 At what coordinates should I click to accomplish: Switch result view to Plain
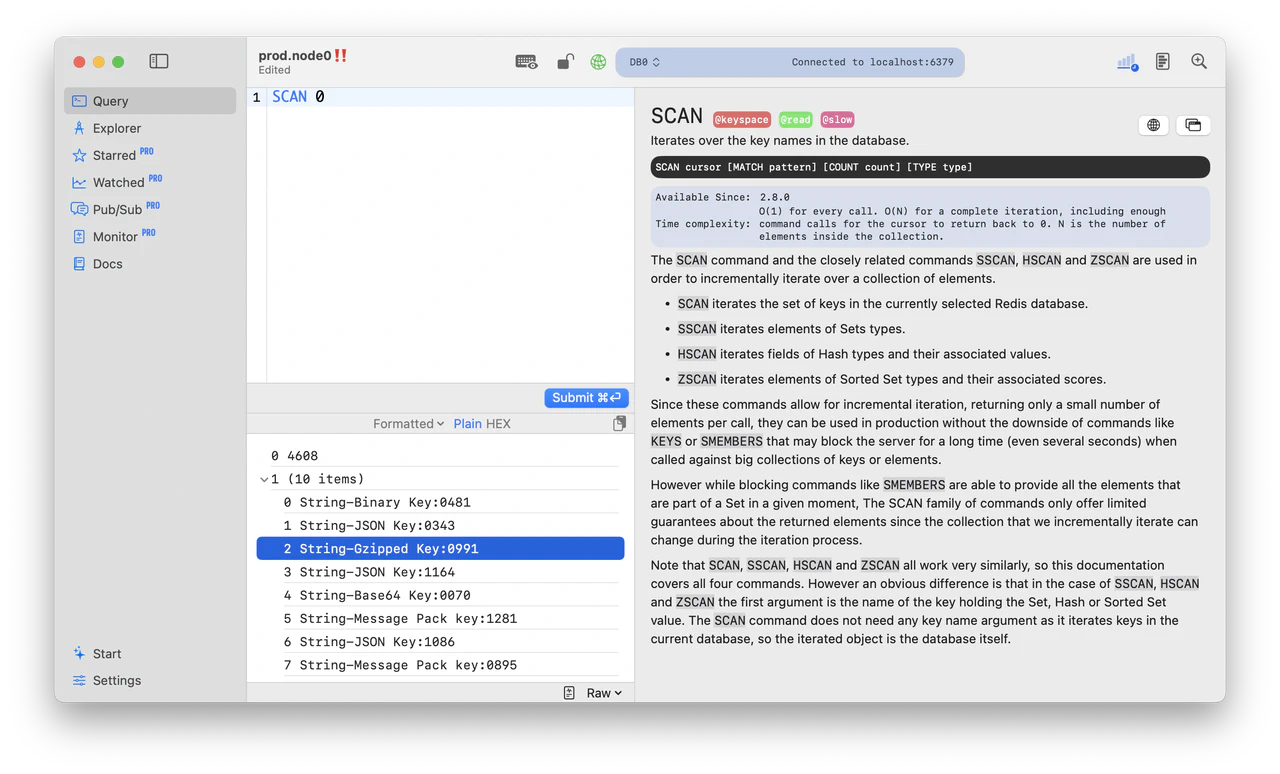coord(469,423)
